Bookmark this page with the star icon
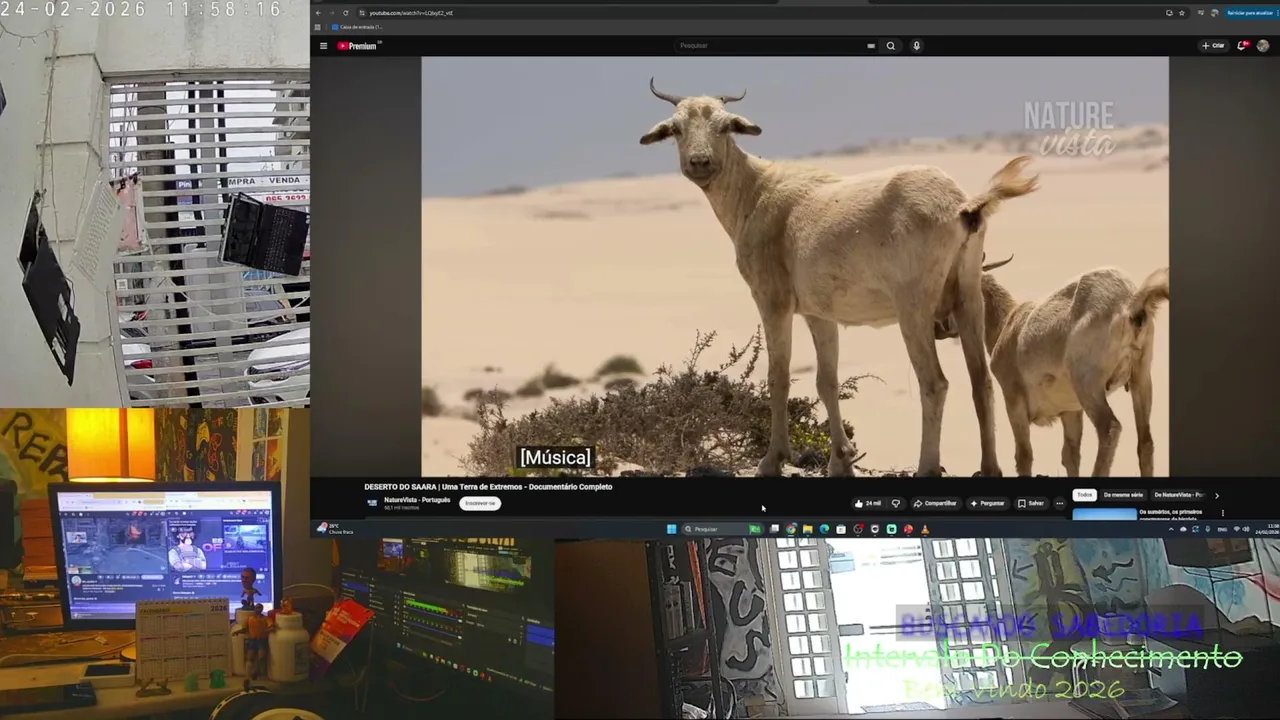1280x720 pixels. point(1182,13)
